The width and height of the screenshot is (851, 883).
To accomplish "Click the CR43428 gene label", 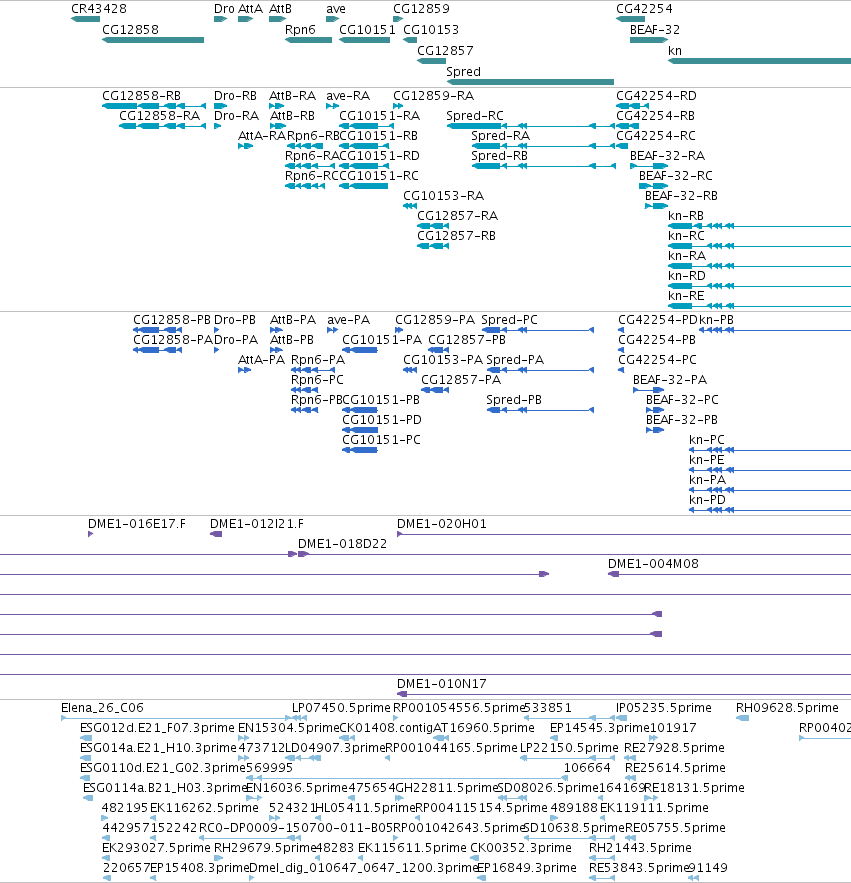I will 99,9.
